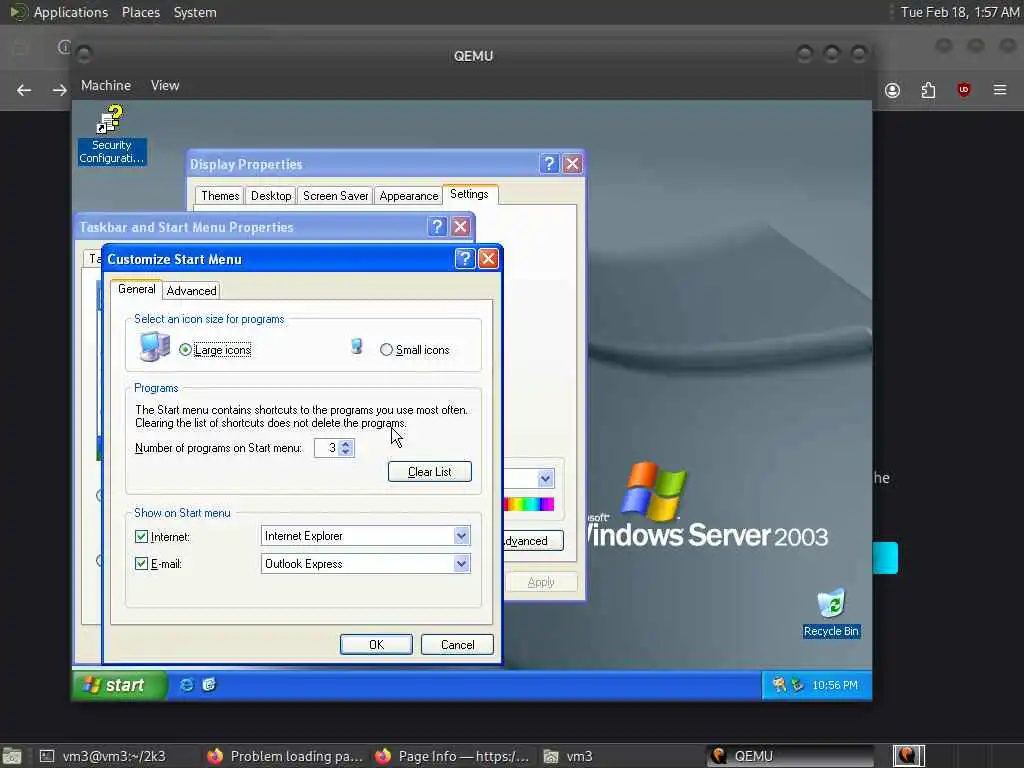Open the browser extensions puzzle icon
1024x768 pixels.
coord(928,90)
